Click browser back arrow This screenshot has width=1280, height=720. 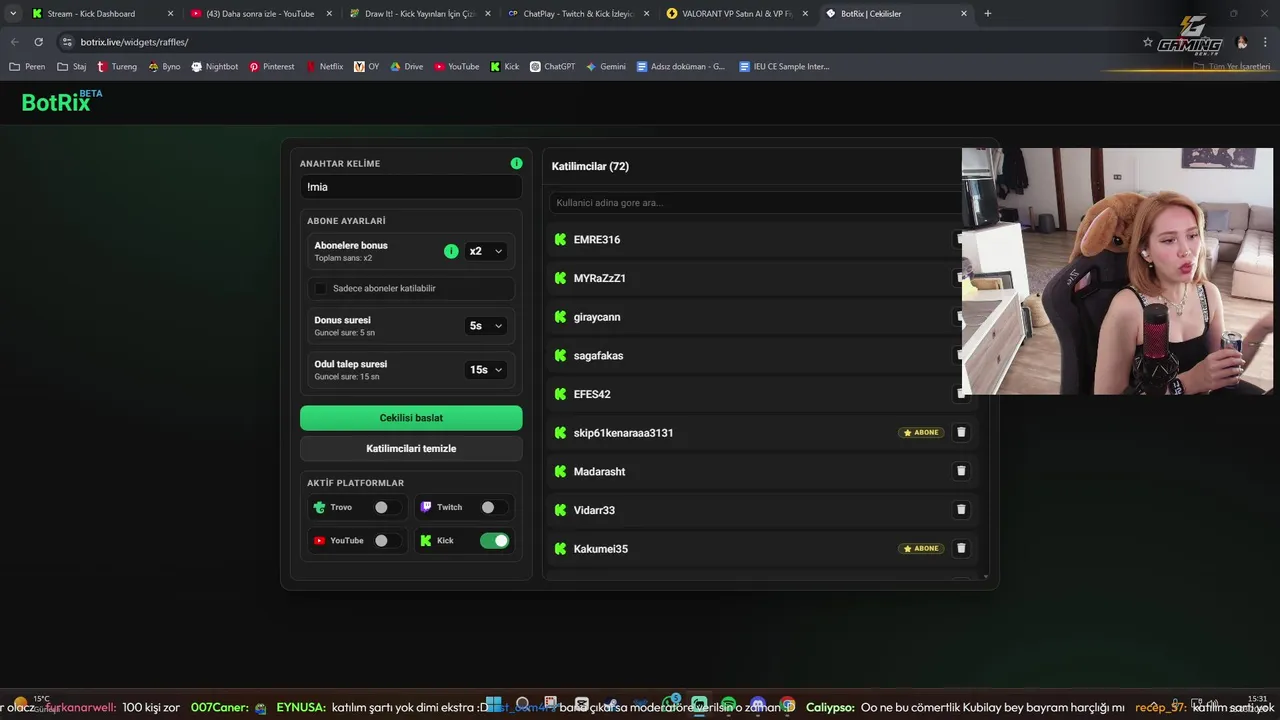pyautogui.click(x=14, y=42)
